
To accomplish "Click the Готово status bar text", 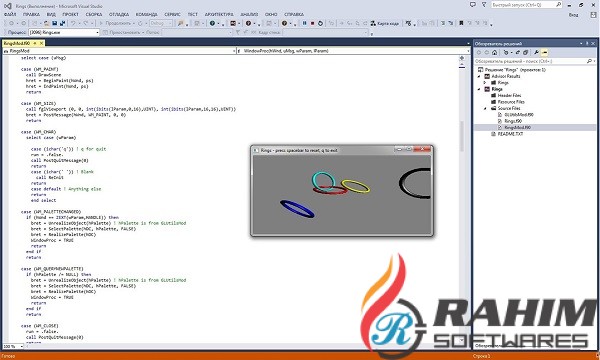I will [x=8, y=356].
